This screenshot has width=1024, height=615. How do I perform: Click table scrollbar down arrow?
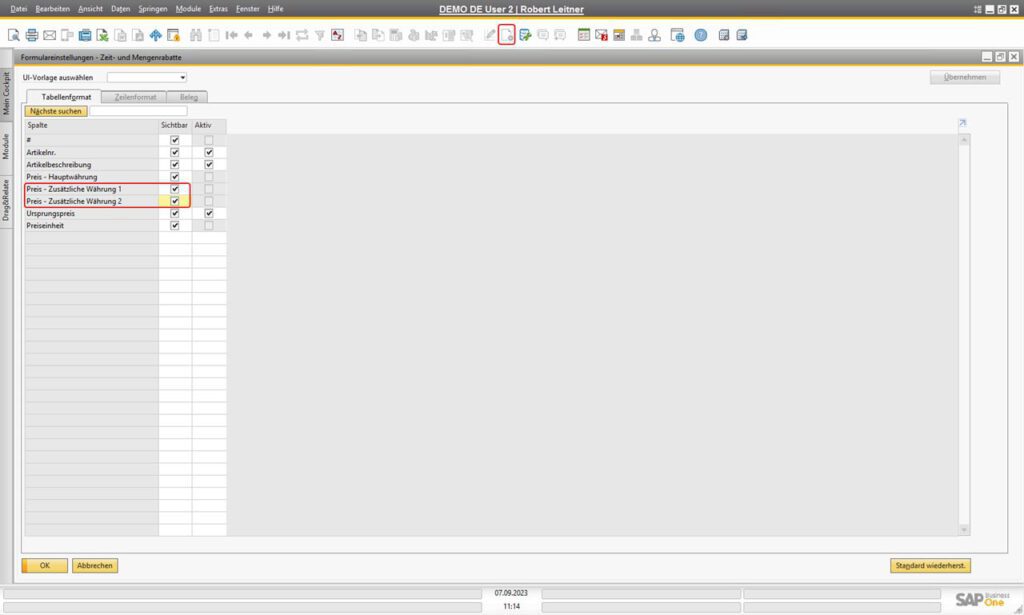964,530
